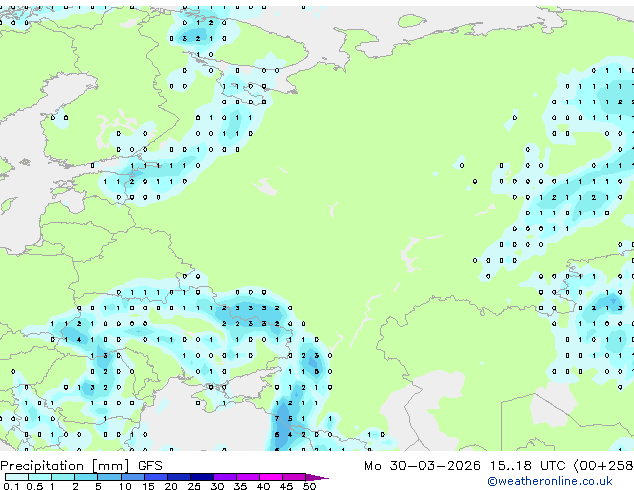
Task: Click the legend arrow tip beyond 50
Action: coord(317,477)
